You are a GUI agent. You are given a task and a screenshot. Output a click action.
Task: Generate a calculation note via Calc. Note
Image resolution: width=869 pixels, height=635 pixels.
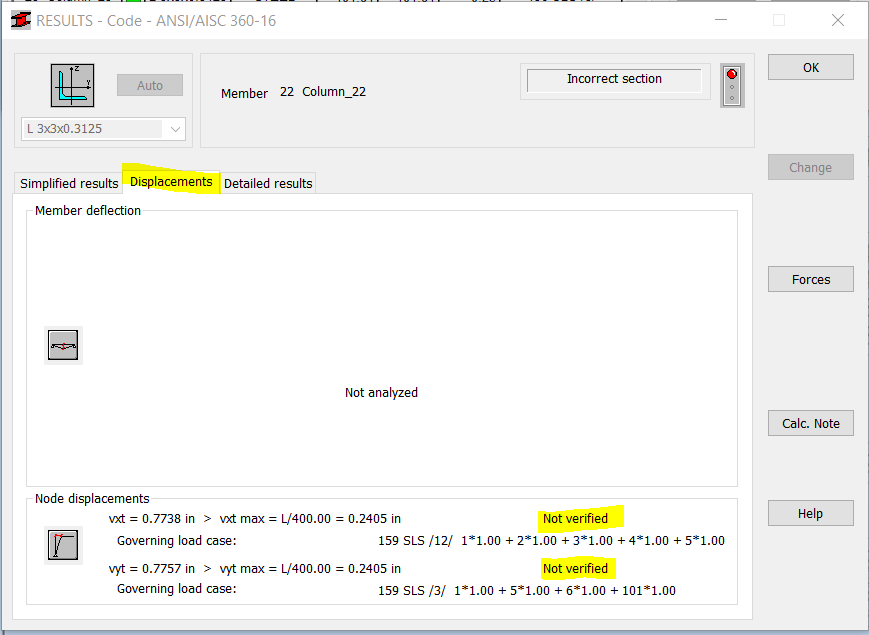(809, 422)
